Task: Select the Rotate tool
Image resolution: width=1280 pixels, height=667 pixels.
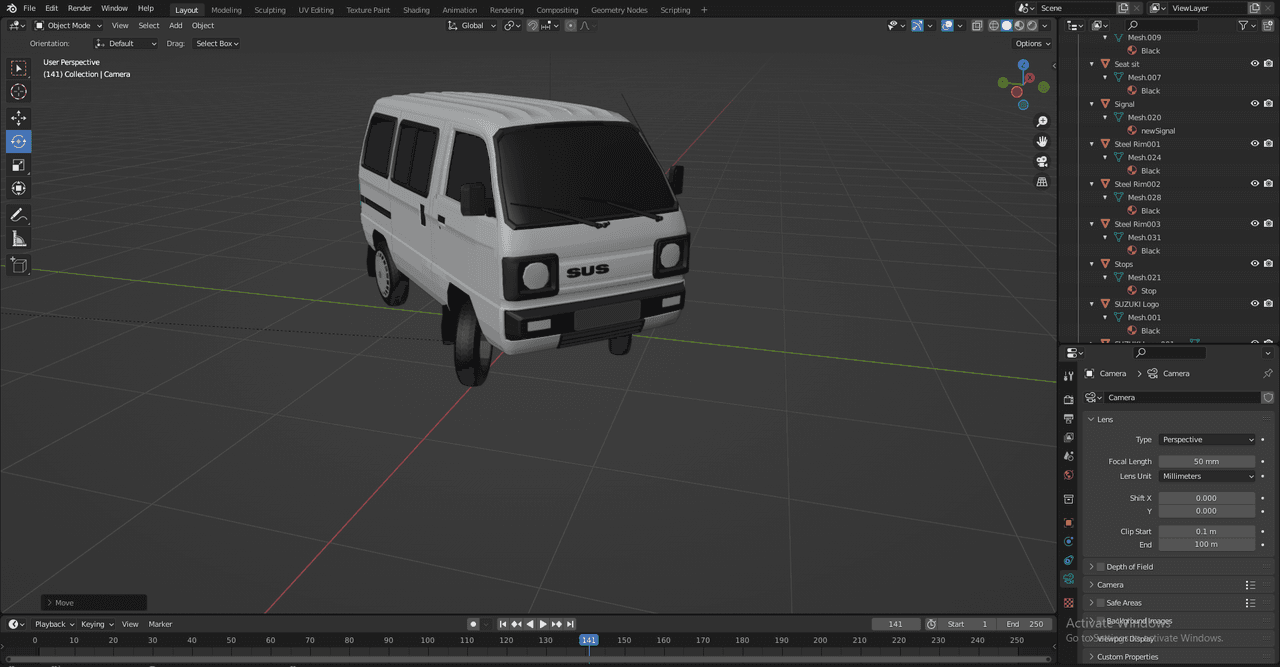Action: pyautogui.click(x=19, y=141)
